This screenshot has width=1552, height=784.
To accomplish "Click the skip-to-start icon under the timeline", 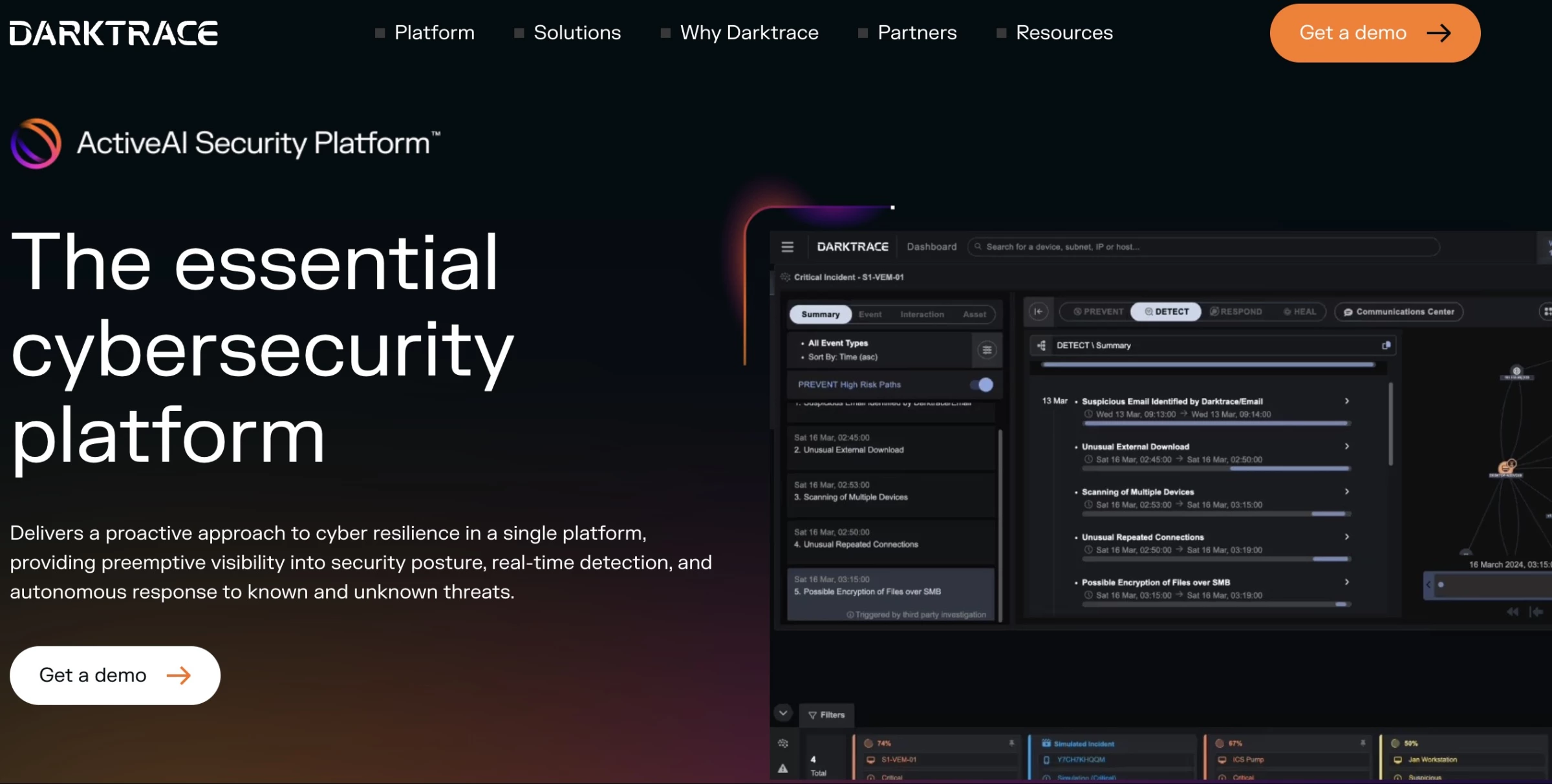I will [x=1536, y=611].
